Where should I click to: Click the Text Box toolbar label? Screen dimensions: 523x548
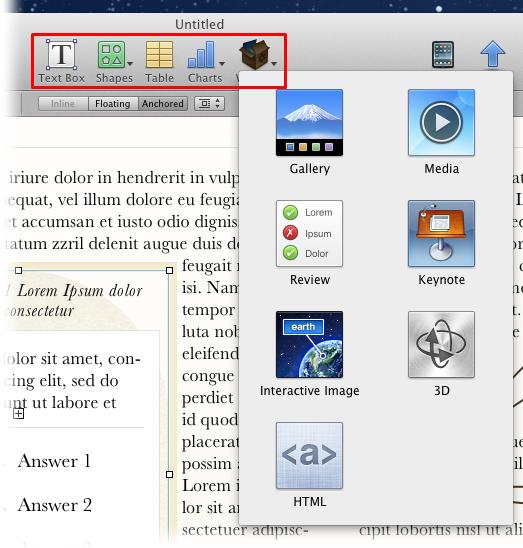62,78
